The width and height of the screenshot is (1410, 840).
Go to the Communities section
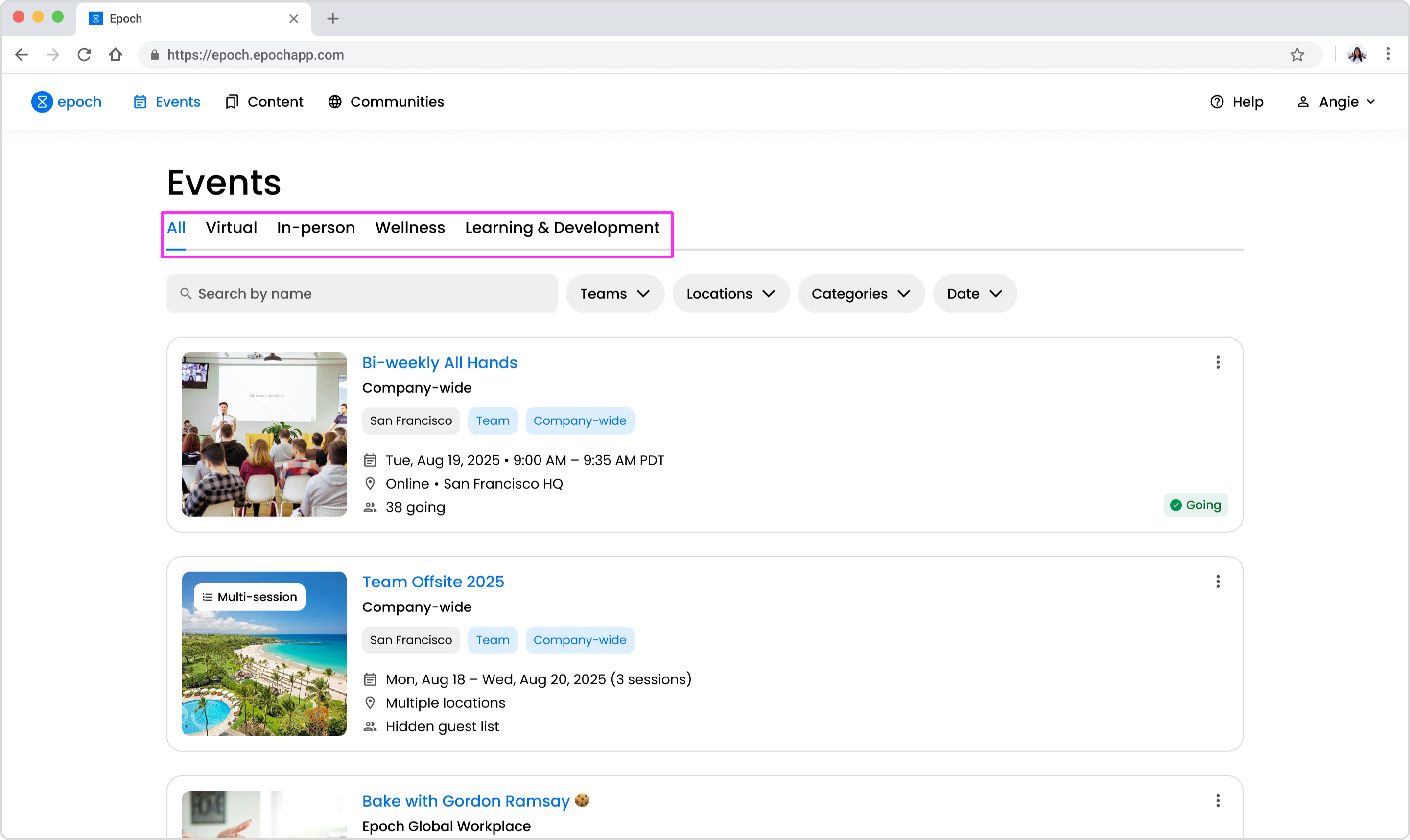point(386,102)
